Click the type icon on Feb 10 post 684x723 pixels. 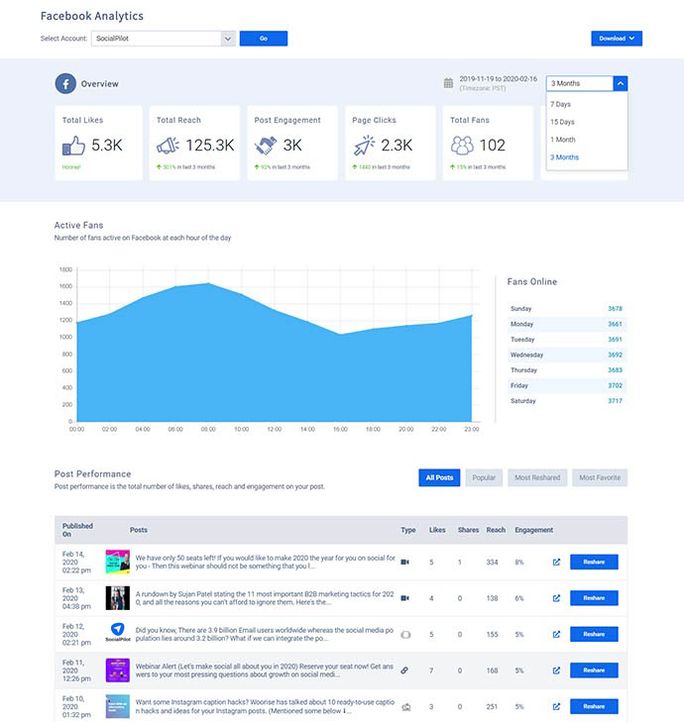pos(406,707)
